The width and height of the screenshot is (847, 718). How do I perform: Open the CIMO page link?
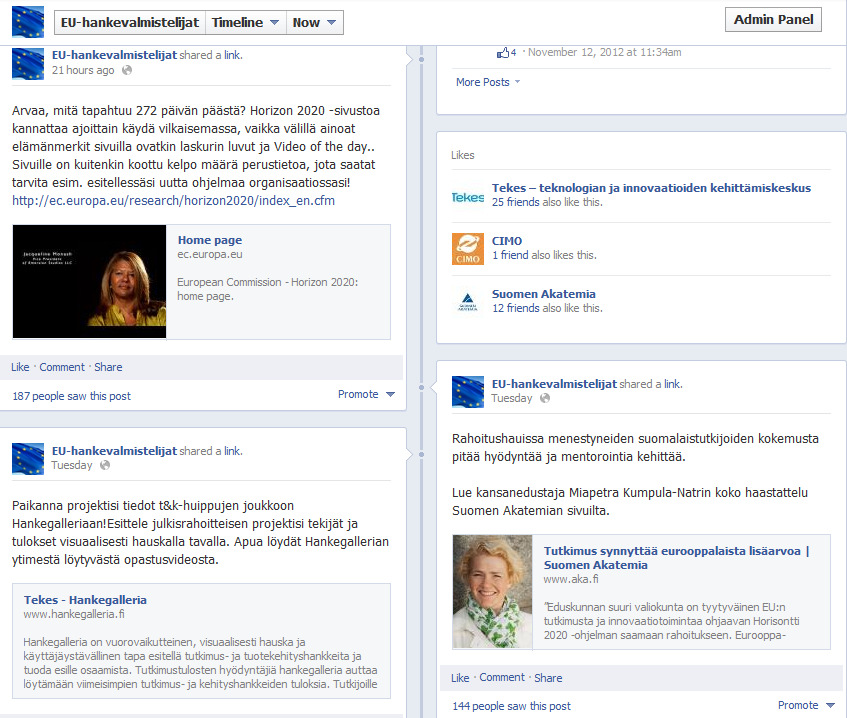507,241
